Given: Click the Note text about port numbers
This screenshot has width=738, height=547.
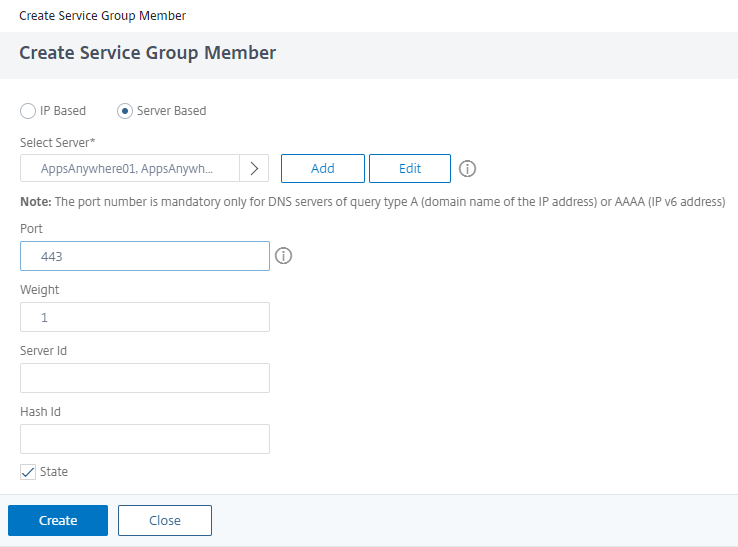Looking at the screenshot, I should 372,202.
